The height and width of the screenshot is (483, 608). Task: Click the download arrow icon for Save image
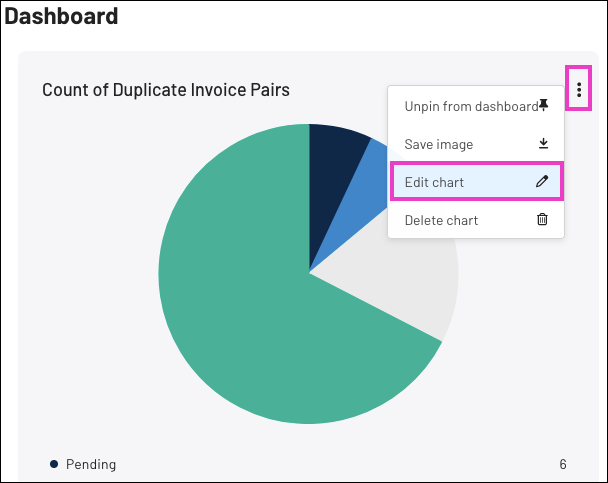point(543,143)
